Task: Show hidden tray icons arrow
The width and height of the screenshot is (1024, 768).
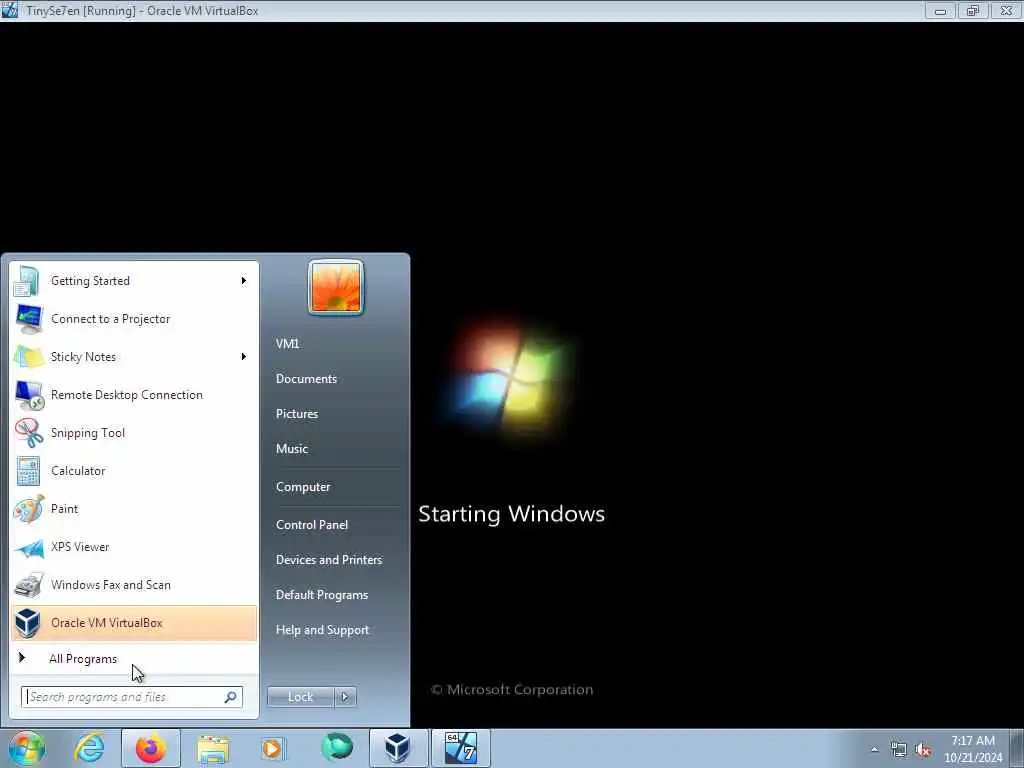Action: click(874, 750)
